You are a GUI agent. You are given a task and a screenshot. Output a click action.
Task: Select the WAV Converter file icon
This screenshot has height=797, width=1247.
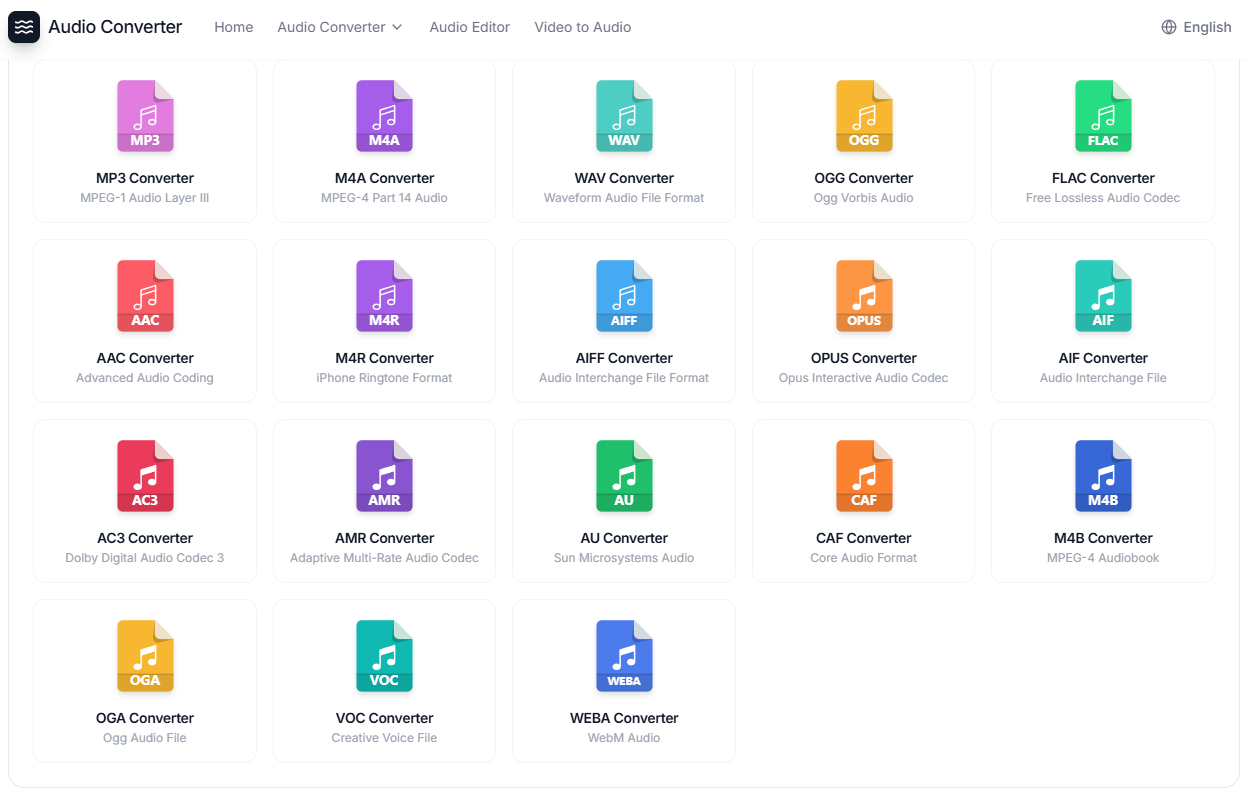(x=624, y=116)
